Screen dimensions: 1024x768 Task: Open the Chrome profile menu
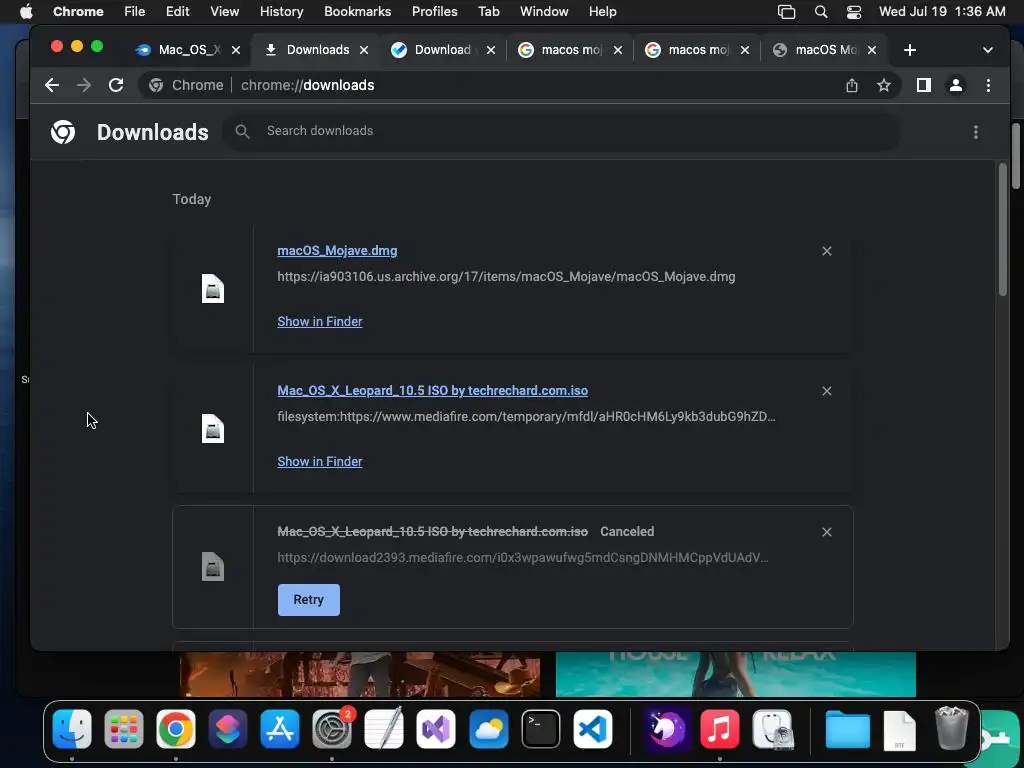(955, 85)
